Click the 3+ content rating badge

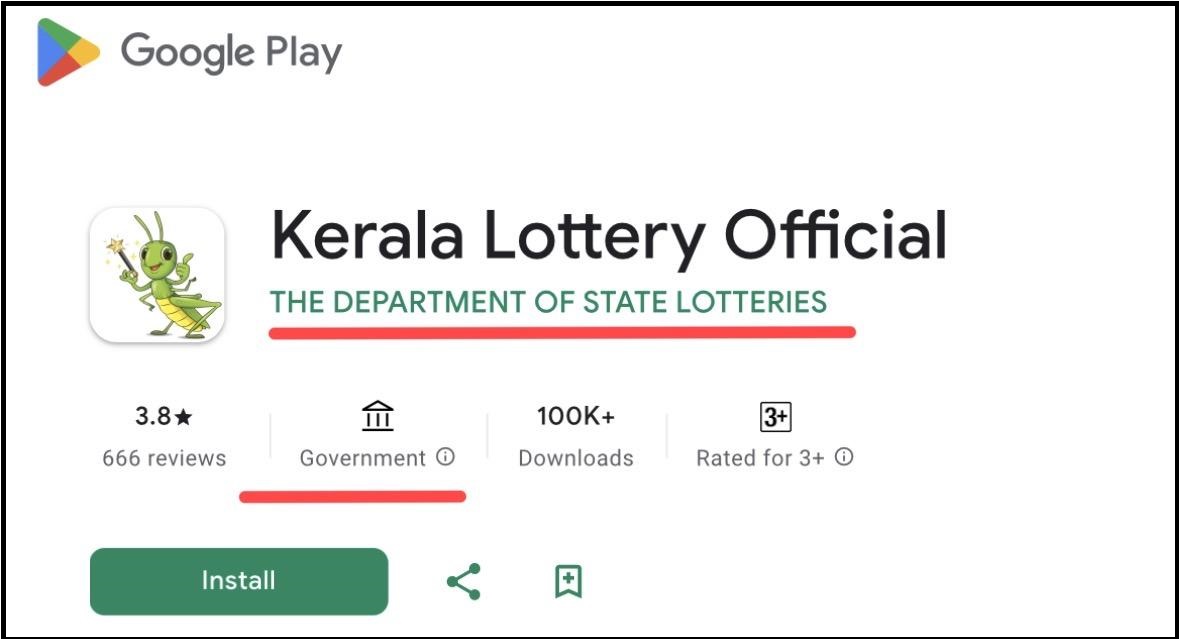coord(775,416)
